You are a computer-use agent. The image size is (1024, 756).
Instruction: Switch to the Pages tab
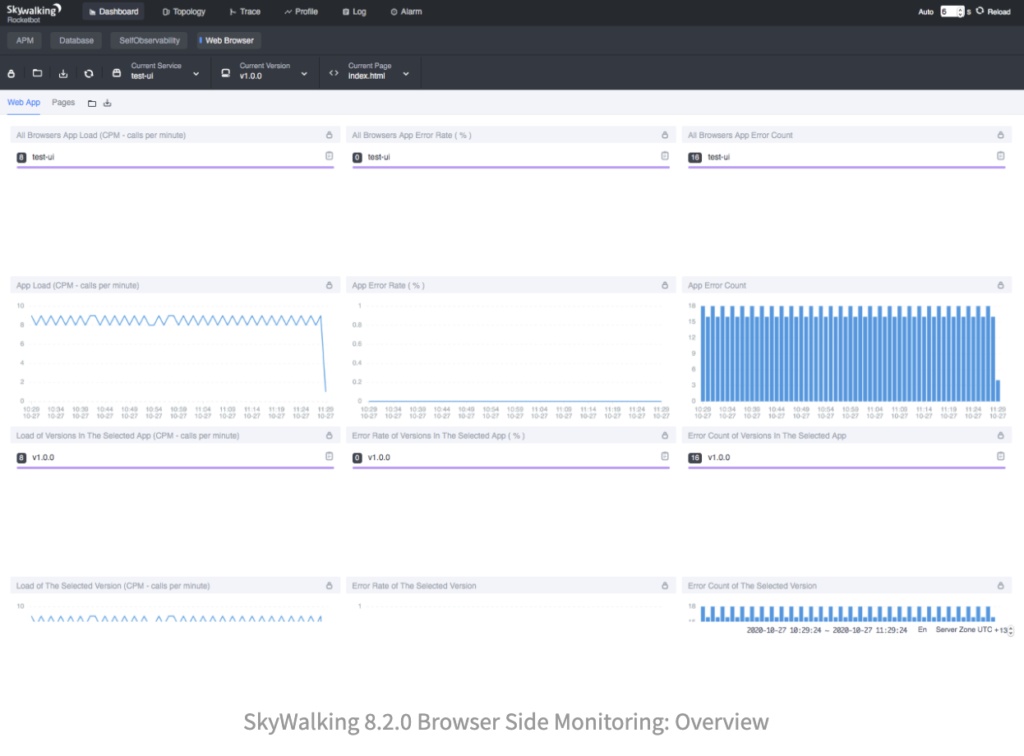pos(63,102)
